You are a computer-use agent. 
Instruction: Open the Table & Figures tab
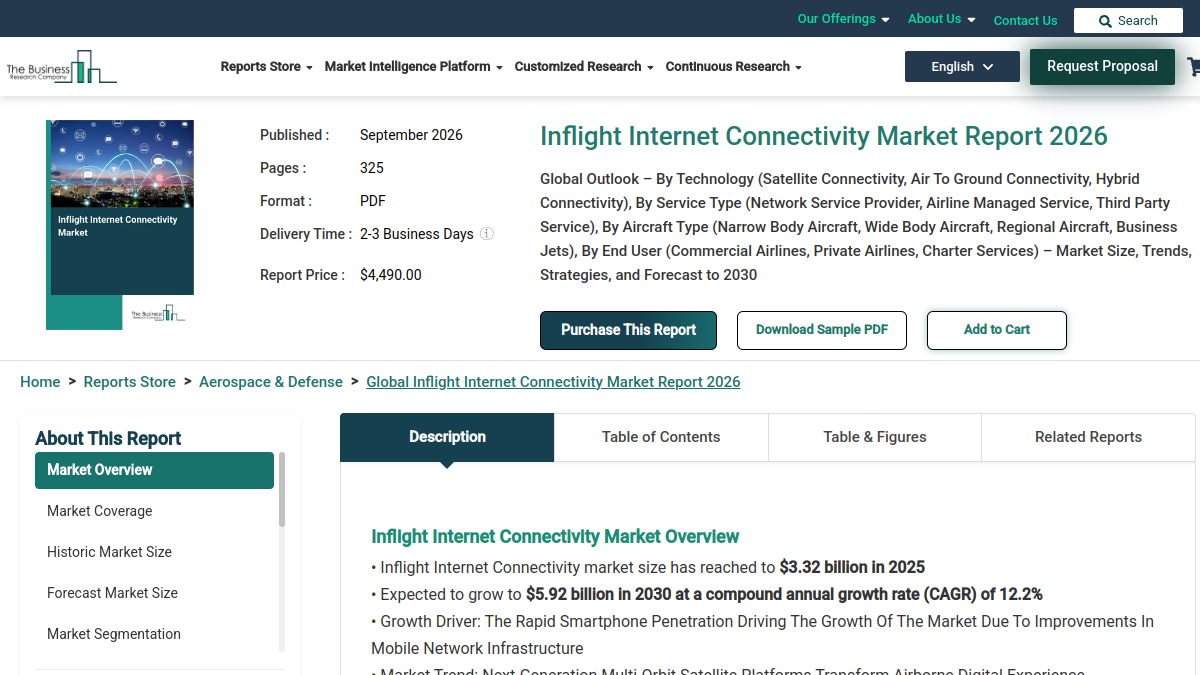(875, 437)
